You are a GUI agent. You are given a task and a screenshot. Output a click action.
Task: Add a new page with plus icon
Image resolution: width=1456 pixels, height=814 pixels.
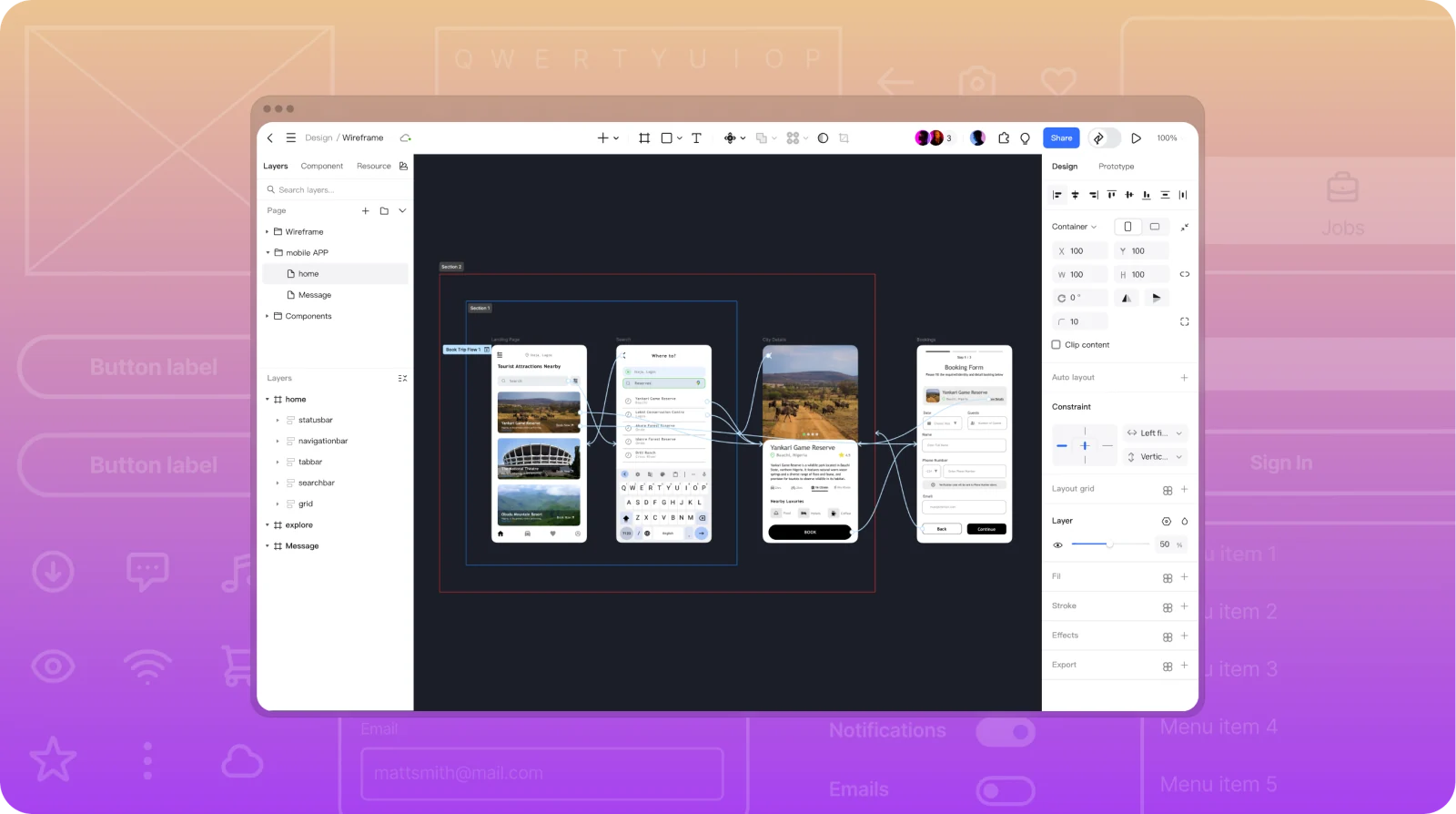pyautogui.click(x=366, y=210)
